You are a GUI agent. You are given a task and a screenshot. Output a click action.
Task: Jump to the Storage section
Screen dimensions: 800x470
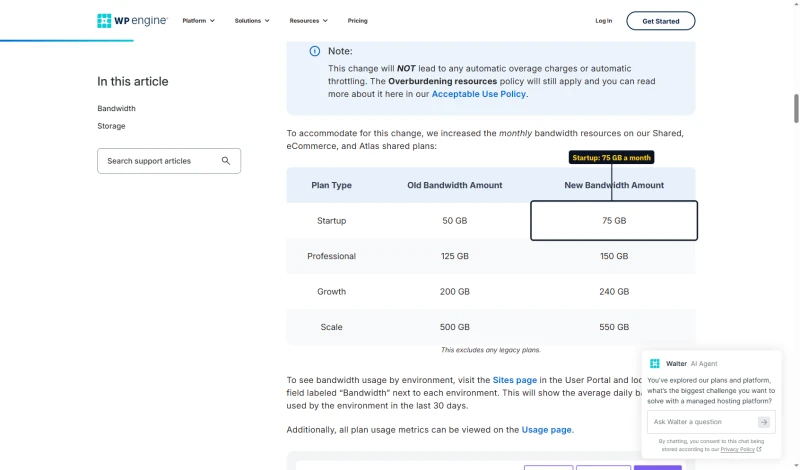tap(111, 126)
